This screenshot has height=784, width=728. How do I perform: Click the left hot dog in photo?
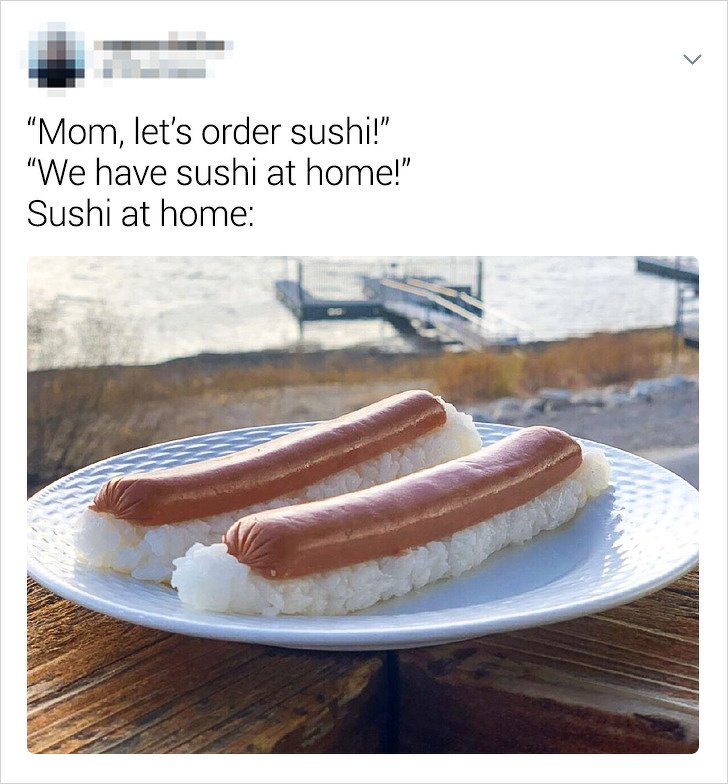point(270,458)
